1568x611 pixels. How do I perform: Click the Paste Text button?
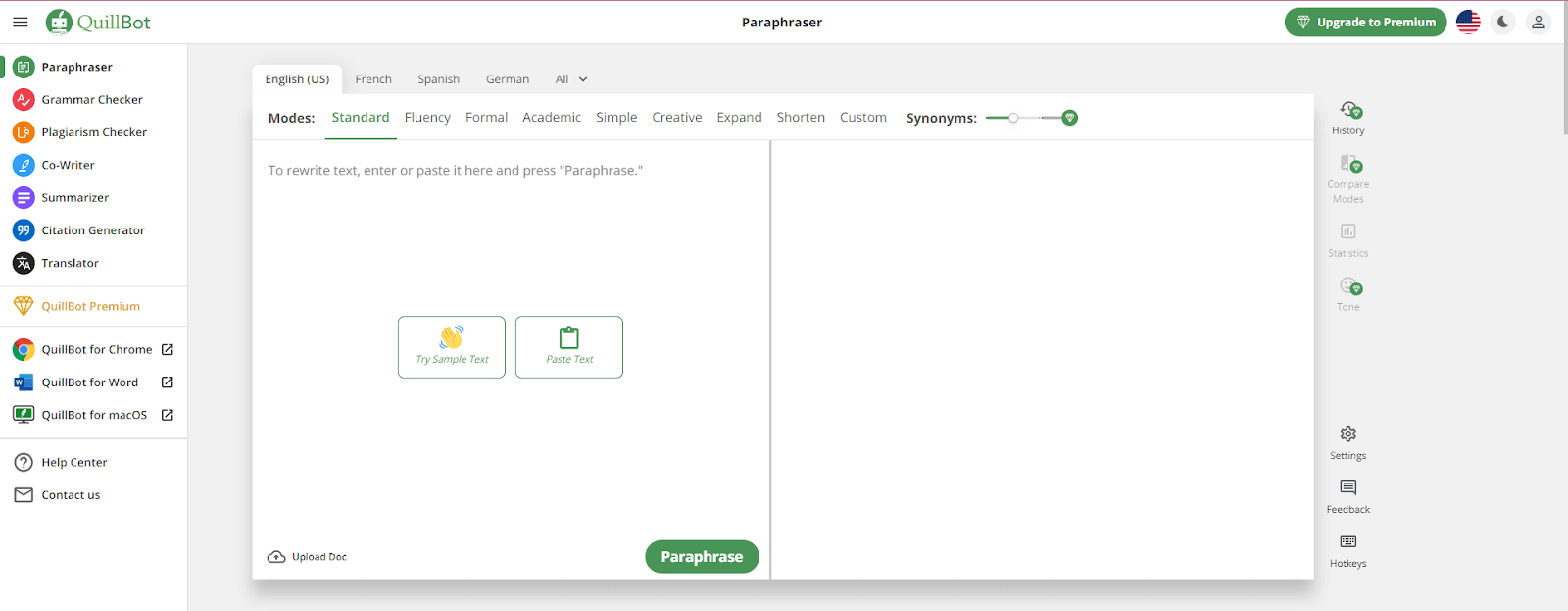click(569, 347)
